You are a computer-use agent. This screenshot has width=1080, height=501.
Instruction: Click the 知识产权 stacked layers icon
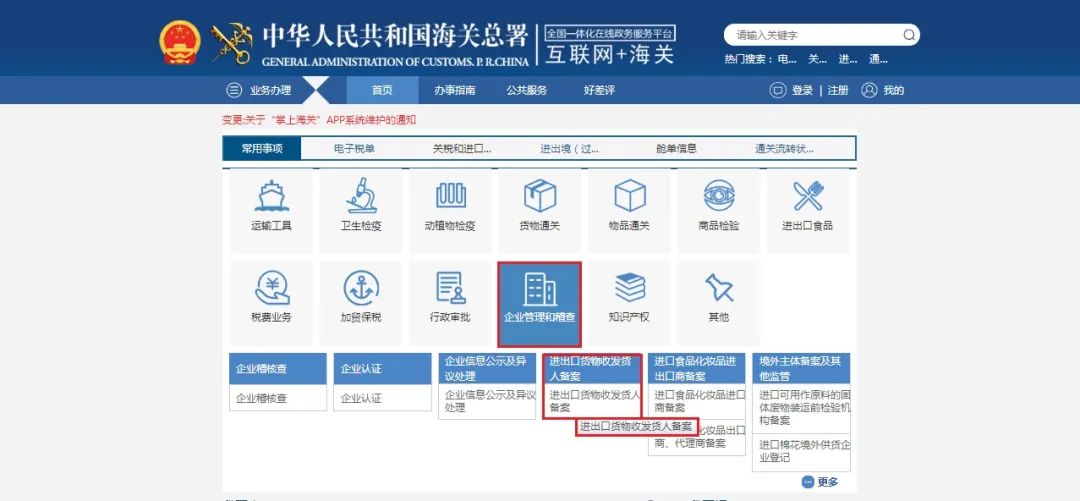[629, 288]
